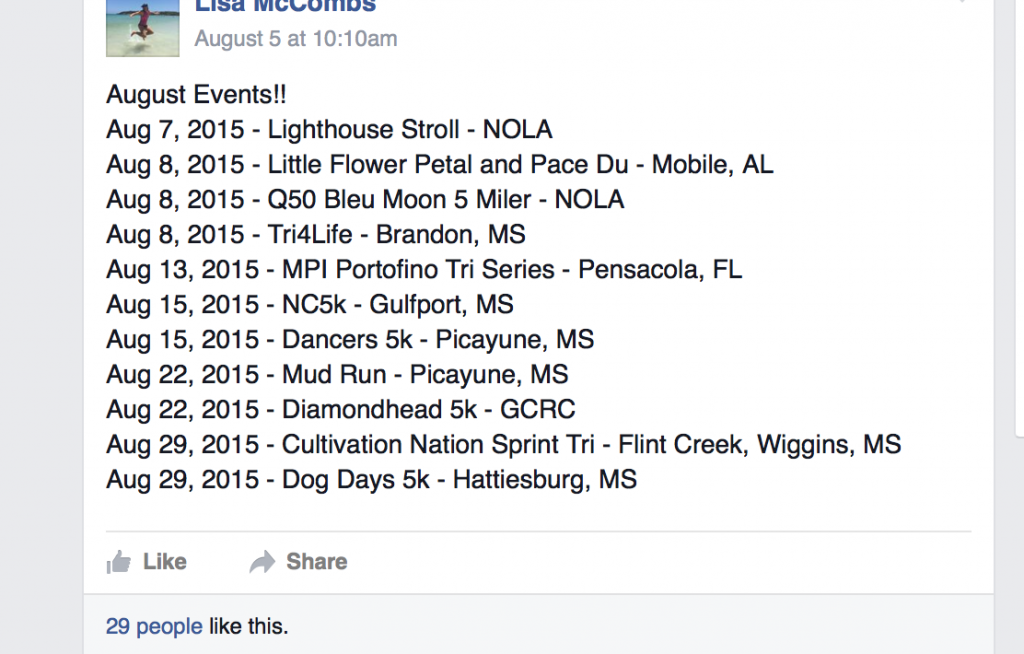Click the Tri4Life - Brandon, MS entry
The width and height of the screenshot is (1024, 654).
[315, 235]
